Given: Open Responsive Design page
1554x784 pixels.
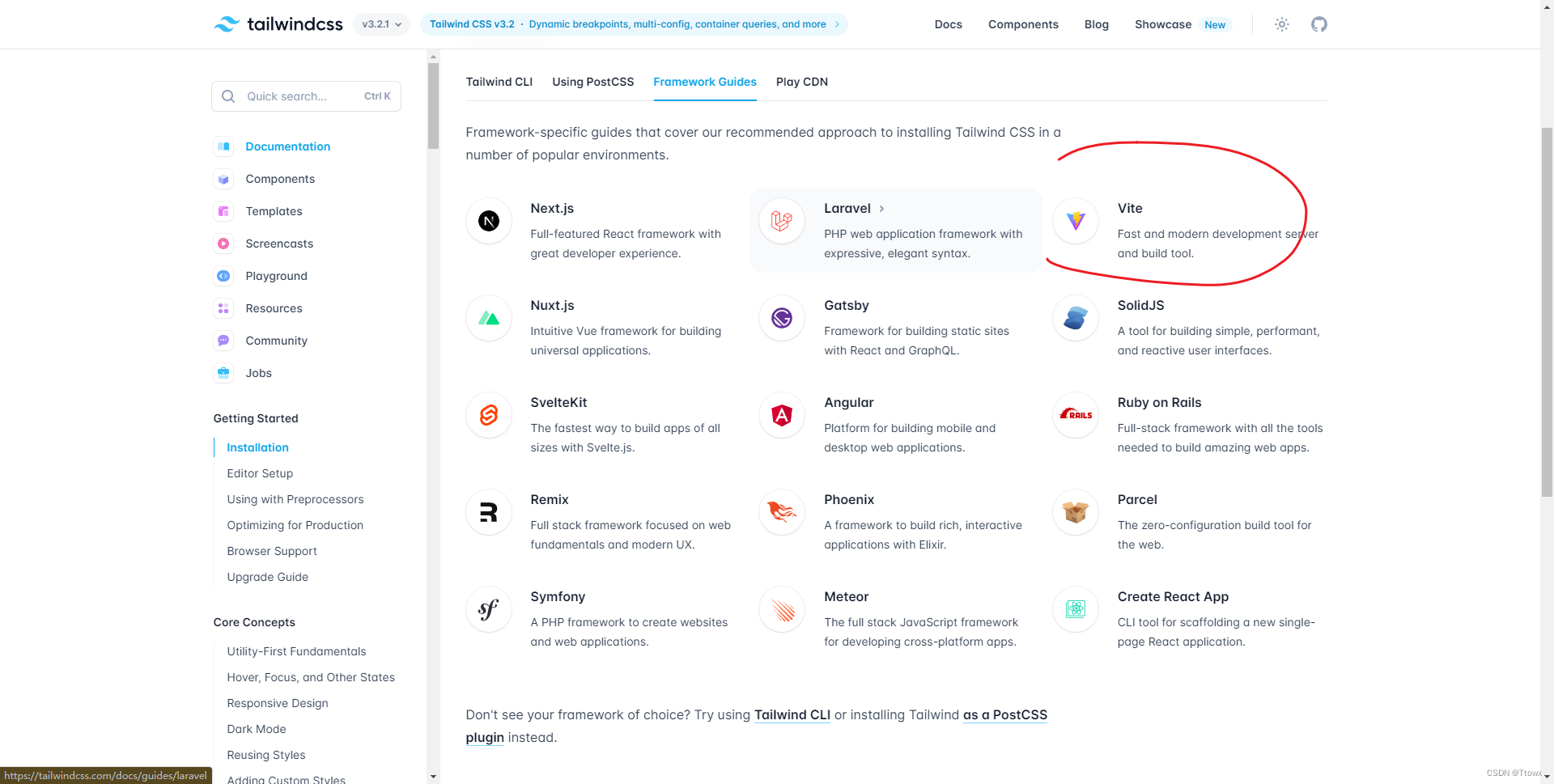Looking at the screenshot, I should click(x=278, y=703).
